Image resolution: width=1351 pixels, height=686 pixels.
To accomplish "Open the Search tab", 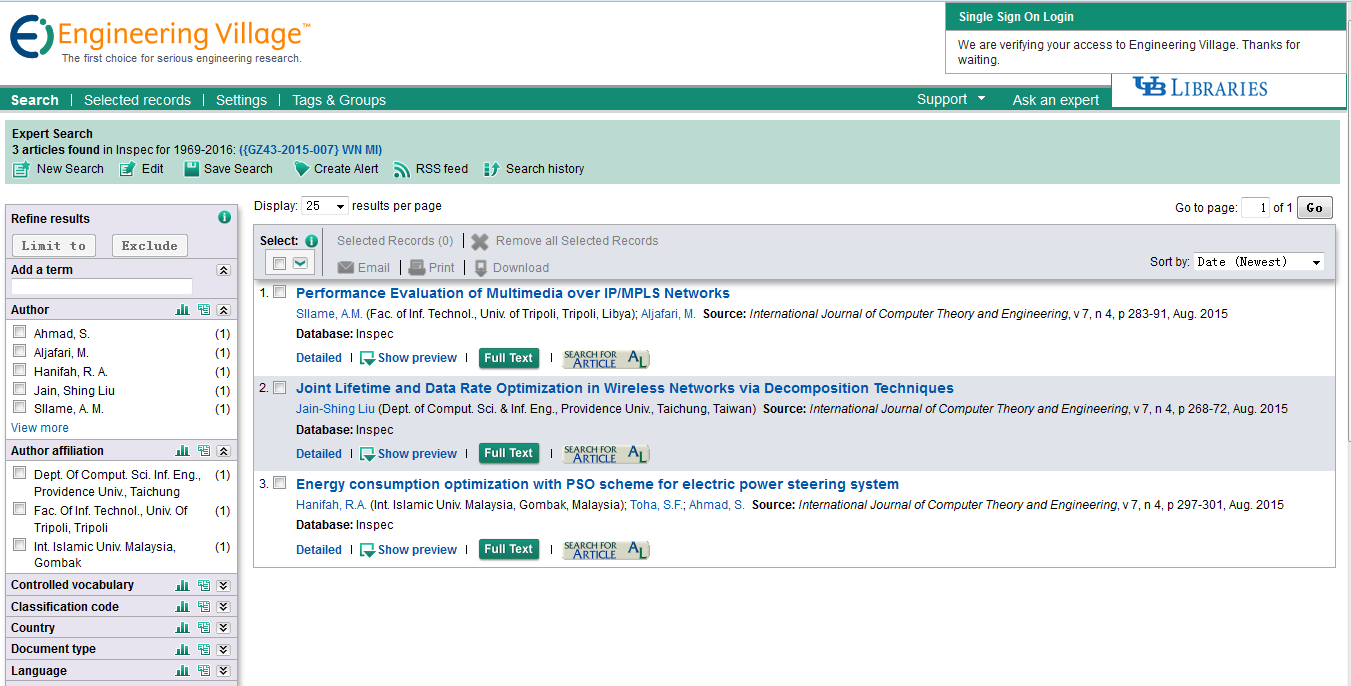I will coord(35,100).
